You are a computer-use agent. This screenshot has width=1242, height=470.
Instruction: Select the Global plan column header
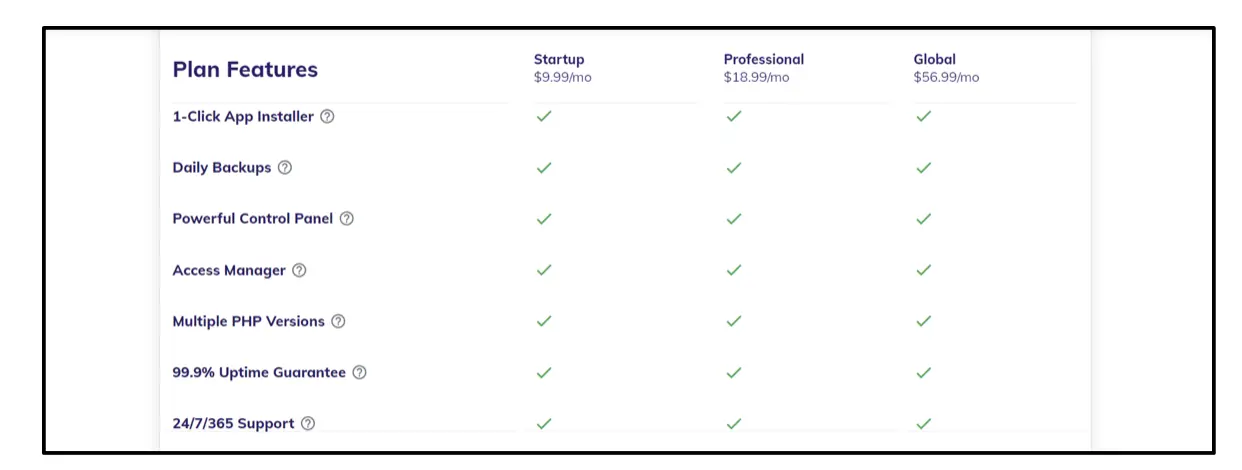click(935, 59)
